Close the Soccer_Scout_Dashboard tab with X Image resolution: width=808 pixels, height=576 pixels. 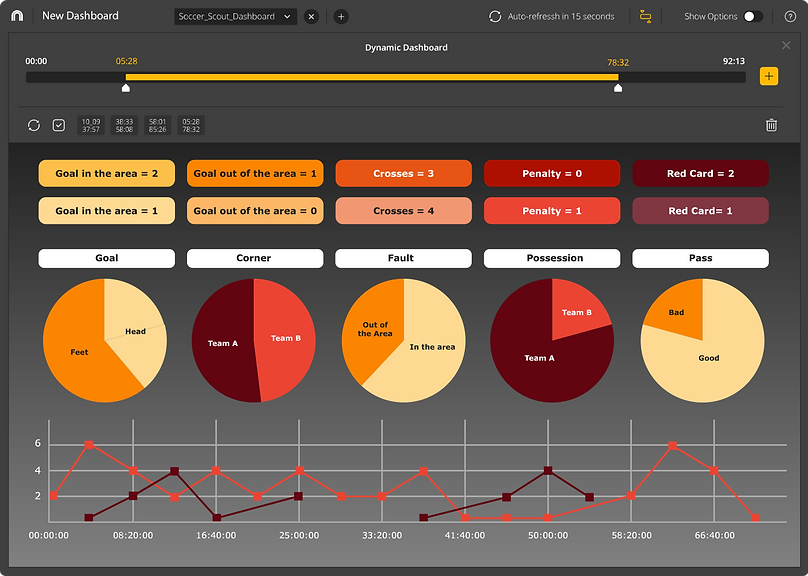311,16
